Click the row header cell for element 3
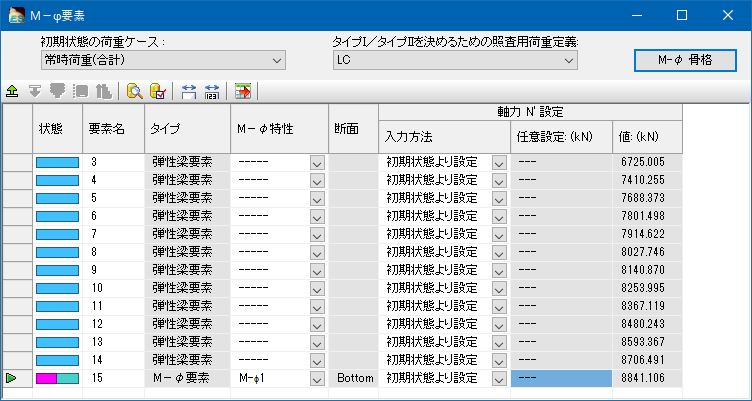The image size is (752, 401). tap(17, 163)
